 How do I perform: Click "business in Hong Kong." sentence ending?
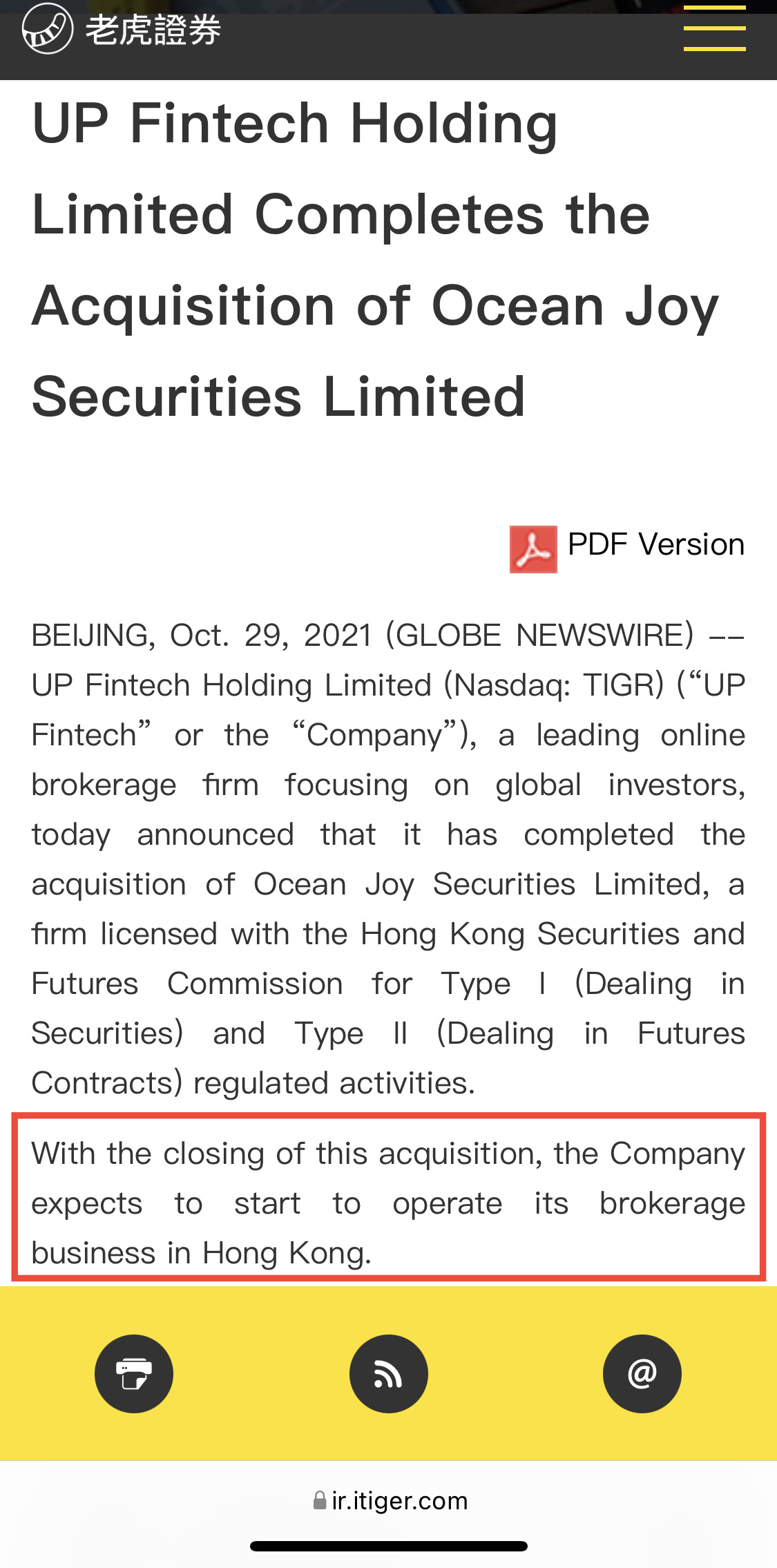[202, 1253]
